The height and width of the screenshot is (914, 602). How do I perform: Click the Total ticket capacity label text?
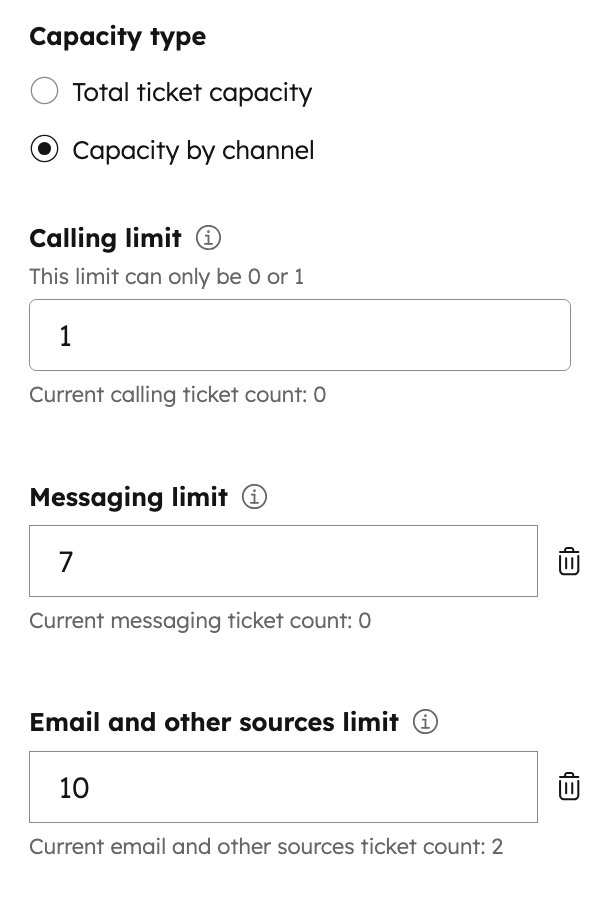point(191,91)
